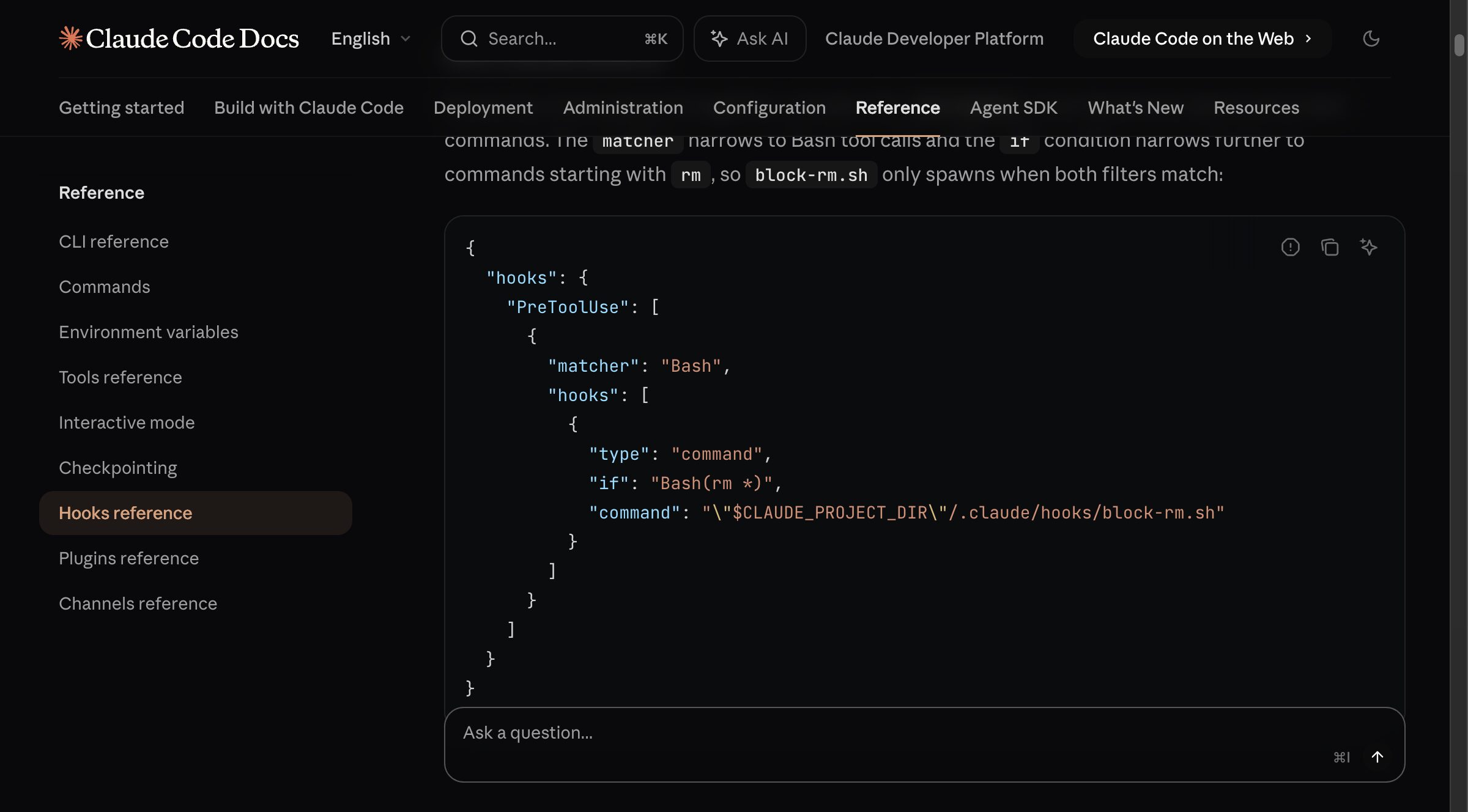Focus the Search field
This screenshot has width=1468, height=812.
point(562,39)
